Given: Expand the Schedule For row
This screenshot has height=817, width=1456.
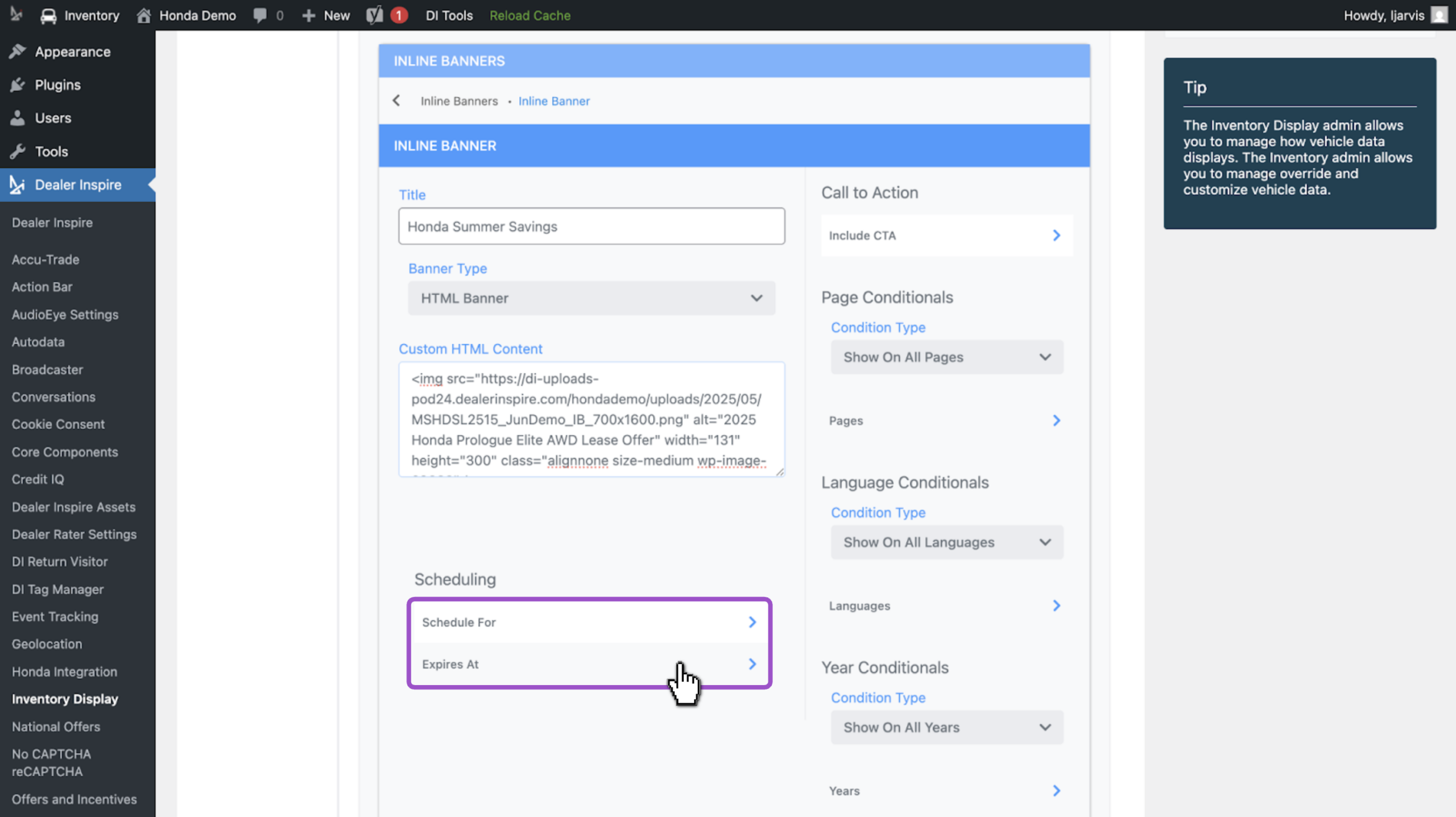Looking at the screenshot, I should [x=589, y=622].
